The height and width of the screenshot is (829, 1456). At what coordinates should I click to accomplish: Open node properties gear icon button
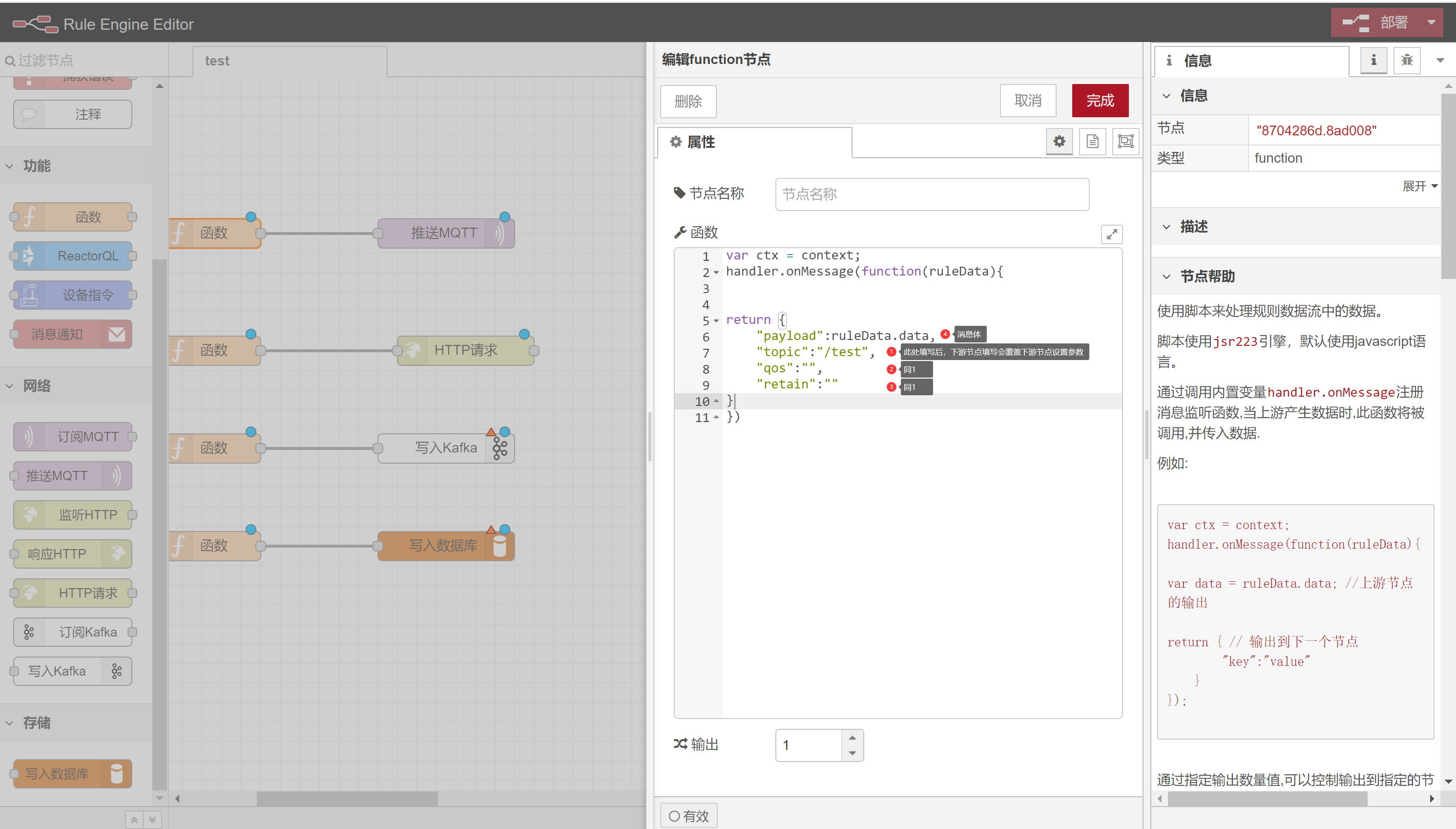coord(1059,141)
